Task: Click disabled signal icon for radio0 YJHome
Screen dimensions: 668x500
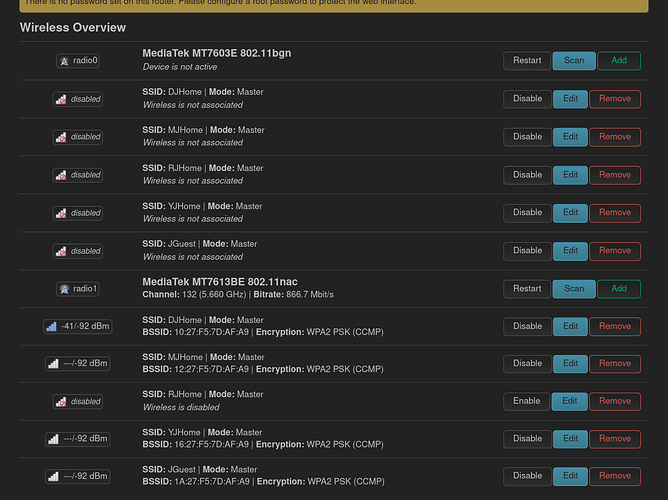Action: coord(61,213)
